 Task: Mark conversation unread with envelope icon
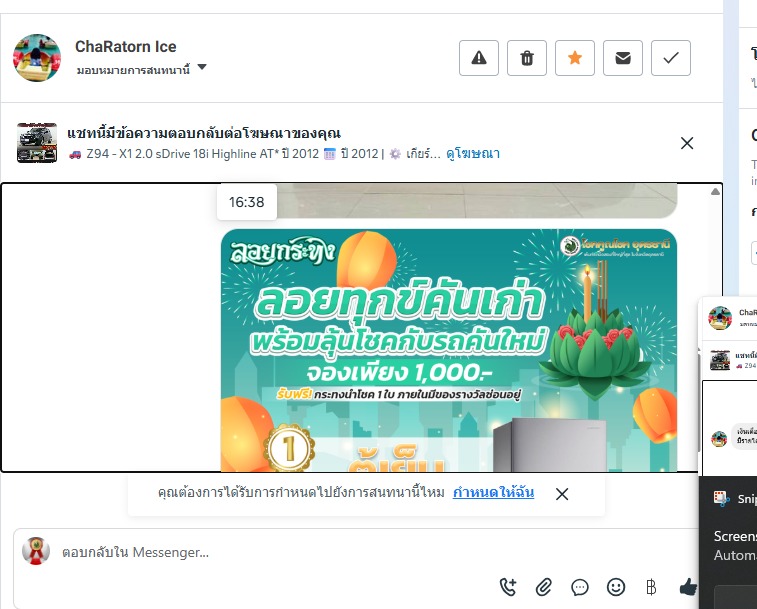623,58
